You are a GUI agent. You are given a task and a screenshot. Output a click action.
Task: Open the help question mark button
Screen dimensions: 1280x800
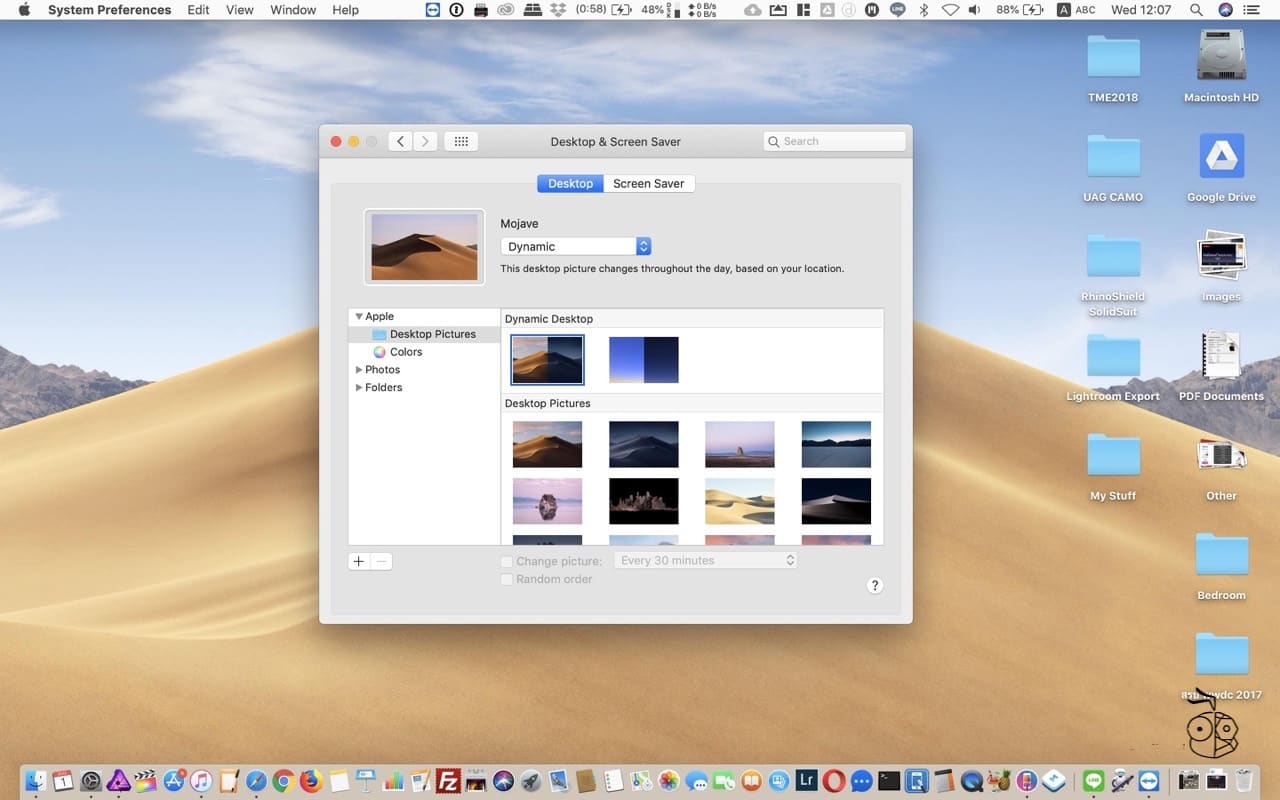(875, 586)
